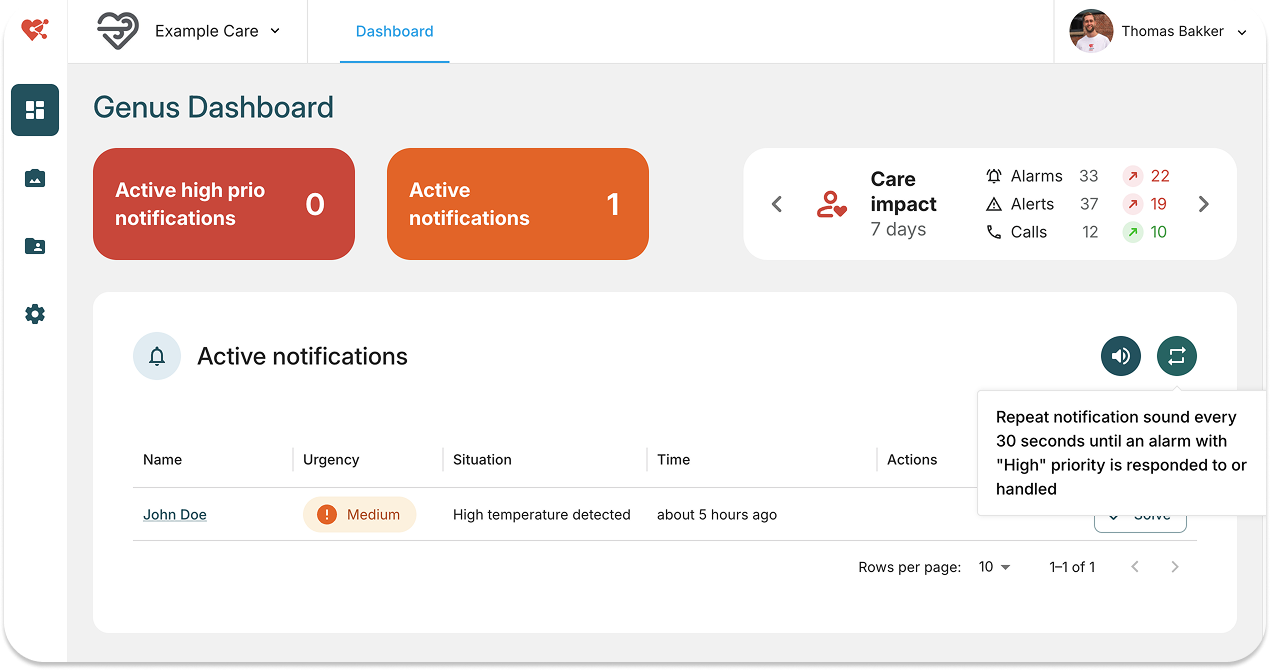
Task: Open the dashboard icon in sidebar
Action: (35, 110)
